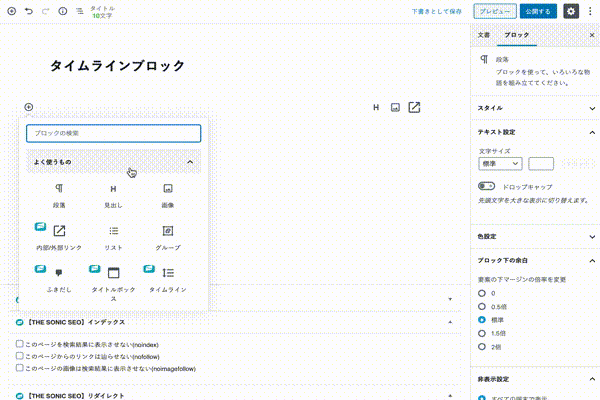
Task: Click the reset font size button
Action: pyautogui.click(x=578, y=164)
